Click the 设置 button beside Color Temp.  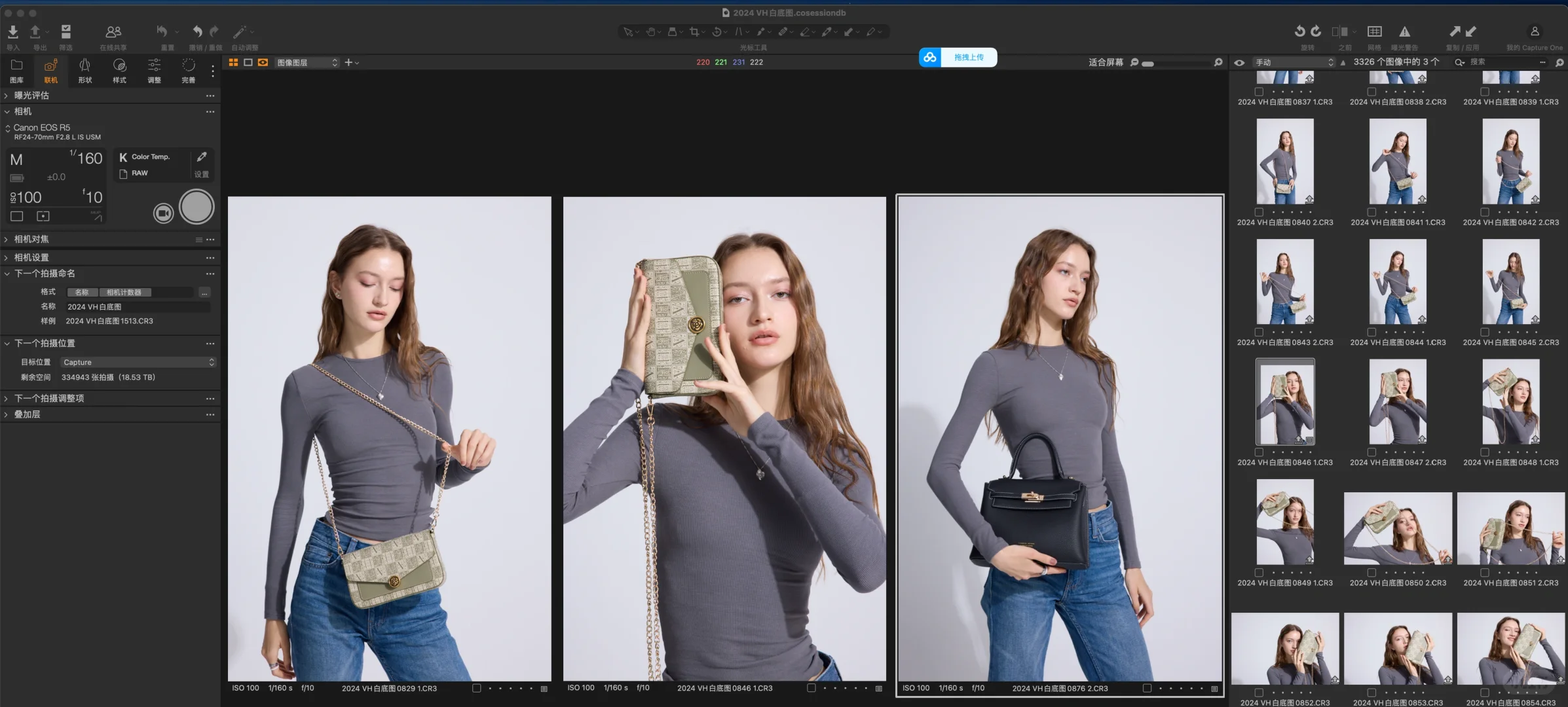pyautogui.click(x=202, y=174)
